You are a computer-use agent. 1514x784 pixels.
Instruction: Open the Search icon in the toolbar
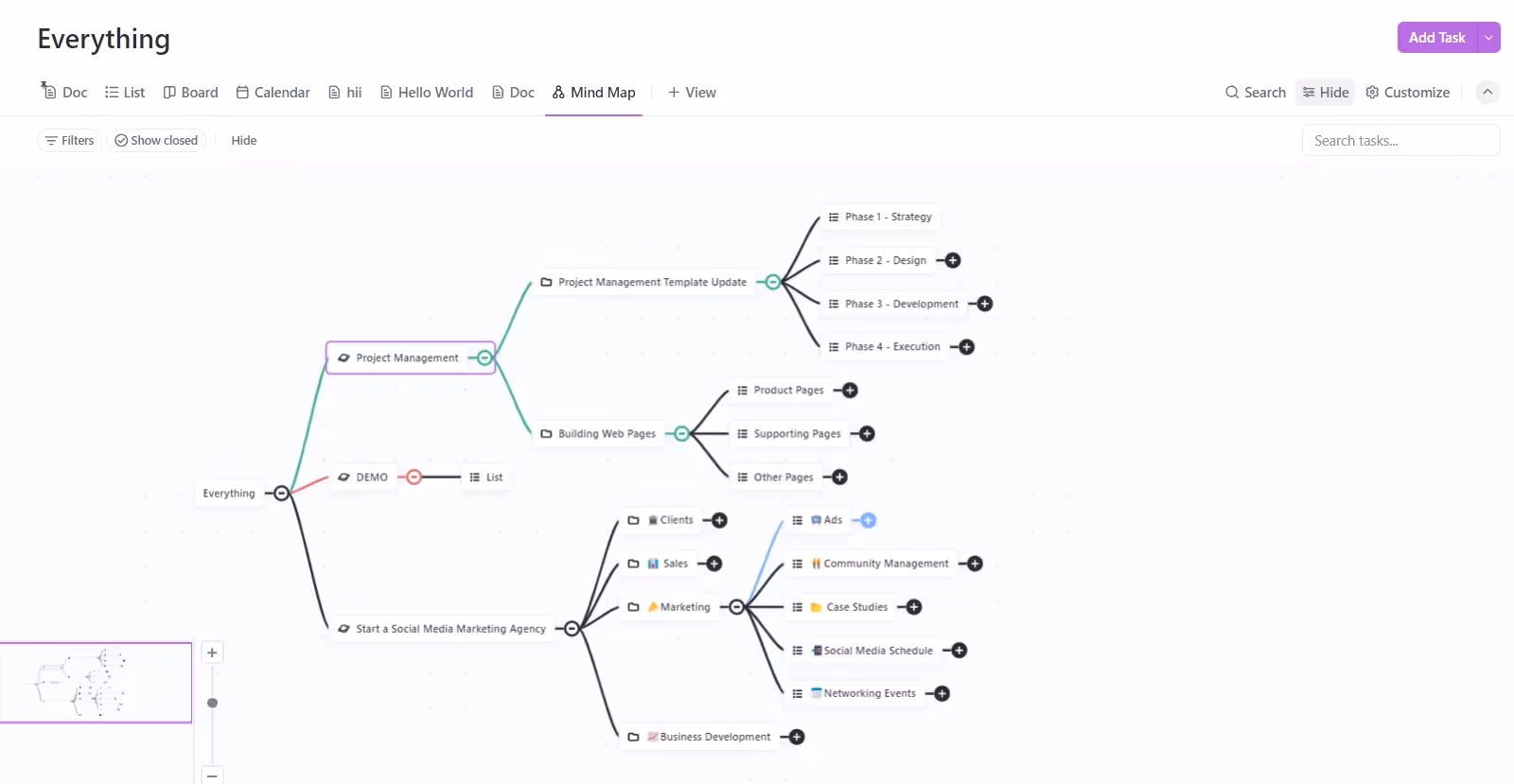[x=1232, y=92]
